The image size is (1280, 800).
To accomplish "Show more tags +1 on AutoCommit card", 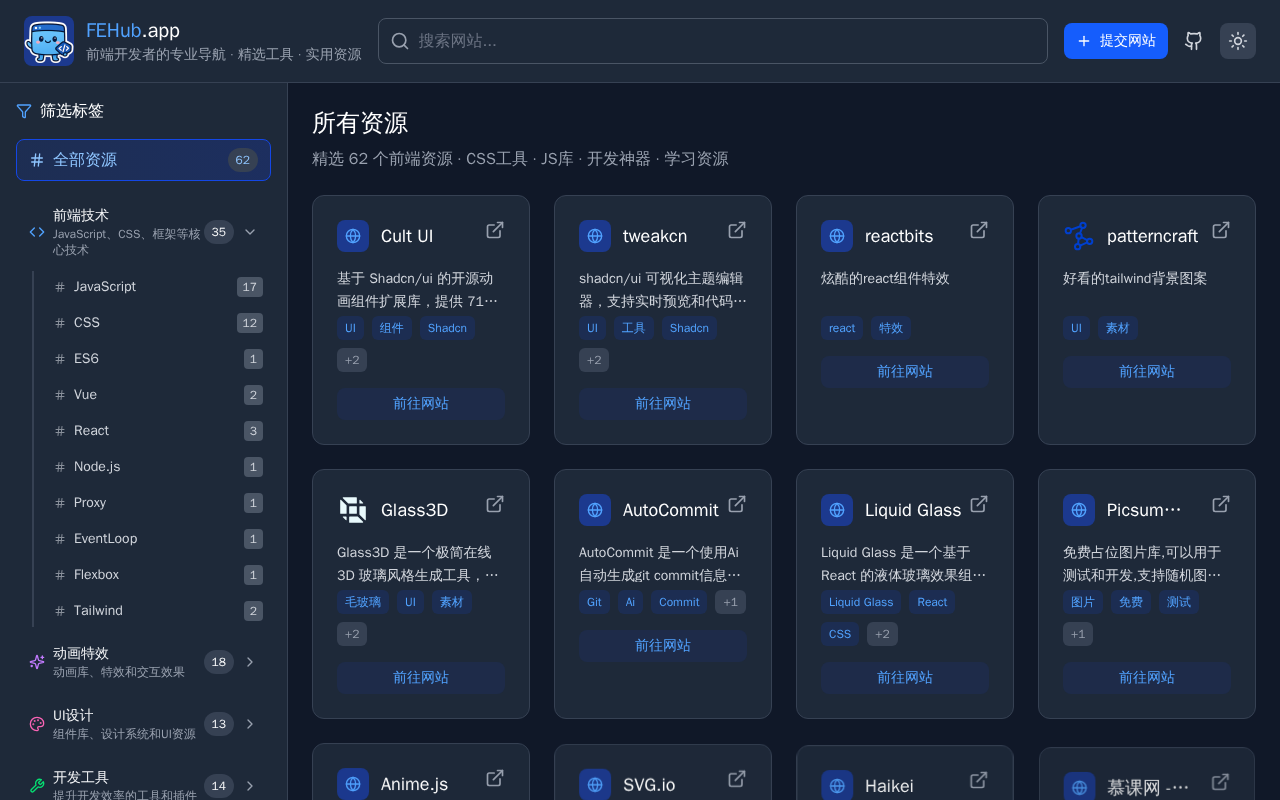I will [x=730, y=602].
